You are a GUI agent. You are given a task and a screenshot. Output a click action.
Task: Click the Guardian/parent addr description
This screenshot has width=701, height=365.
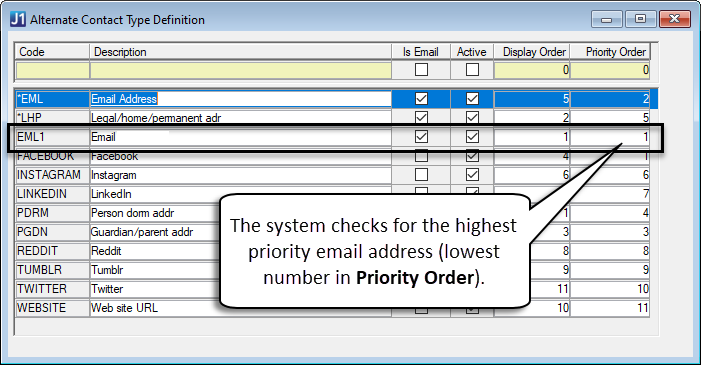click(155, 232)
